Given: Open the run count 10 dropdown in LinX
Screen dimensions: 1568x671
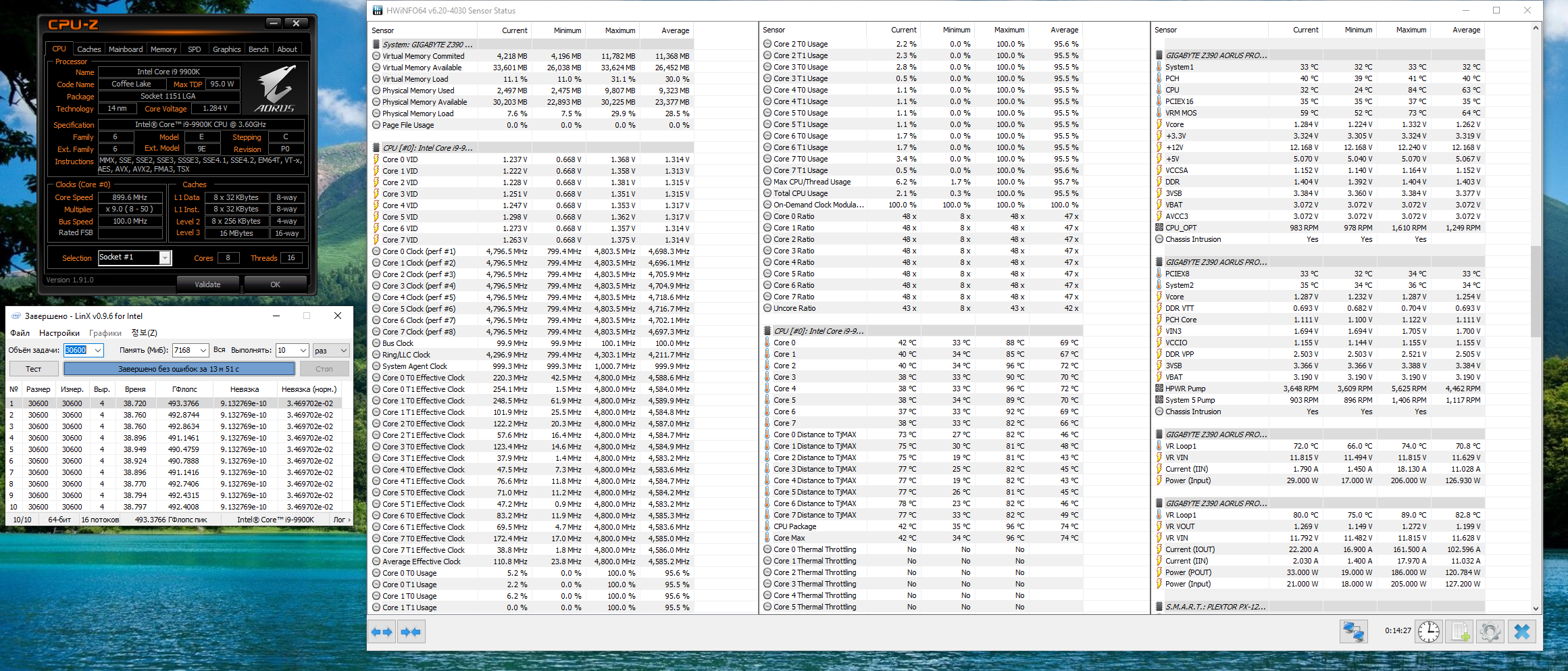Looking at the screenshot, I should click(x=303, y=350).
